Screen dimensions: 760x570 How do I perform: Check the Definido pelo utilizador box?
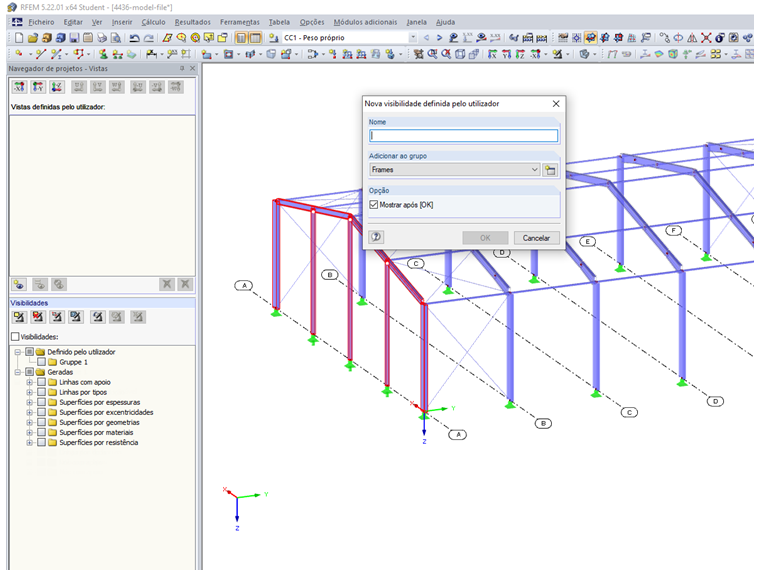tap(30, 352)
